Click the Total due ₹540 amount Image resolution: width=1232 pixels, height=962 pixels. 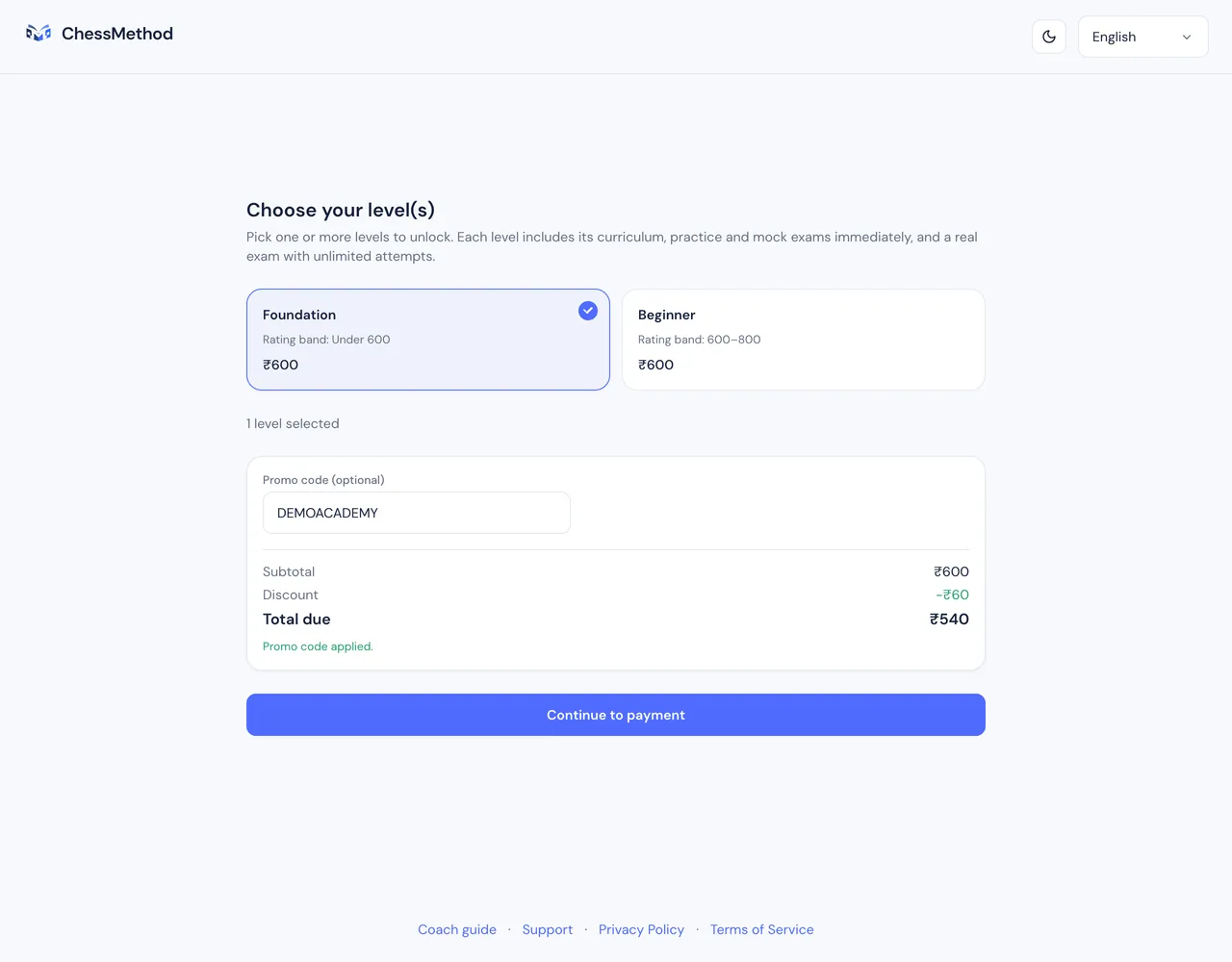949,620
